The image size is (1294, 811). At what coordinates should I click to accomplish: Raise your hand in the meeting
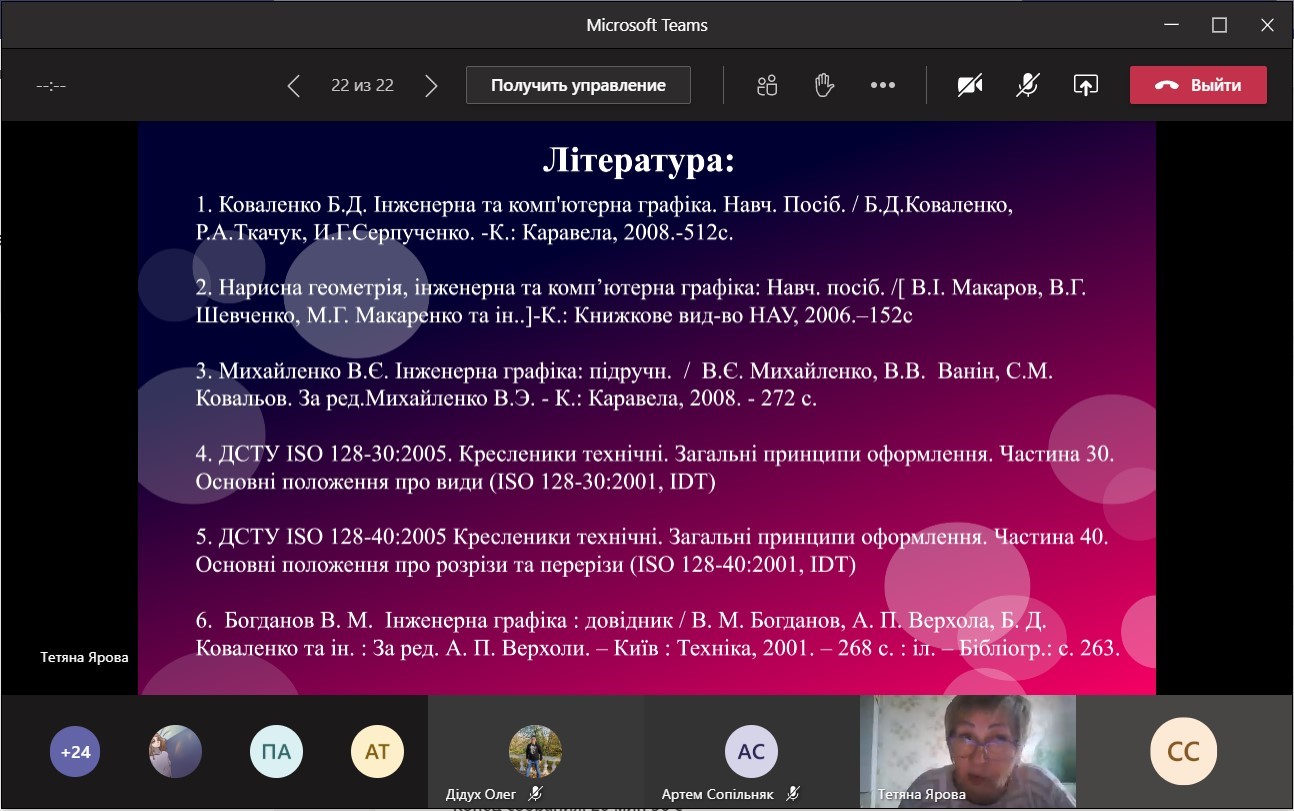824,86
